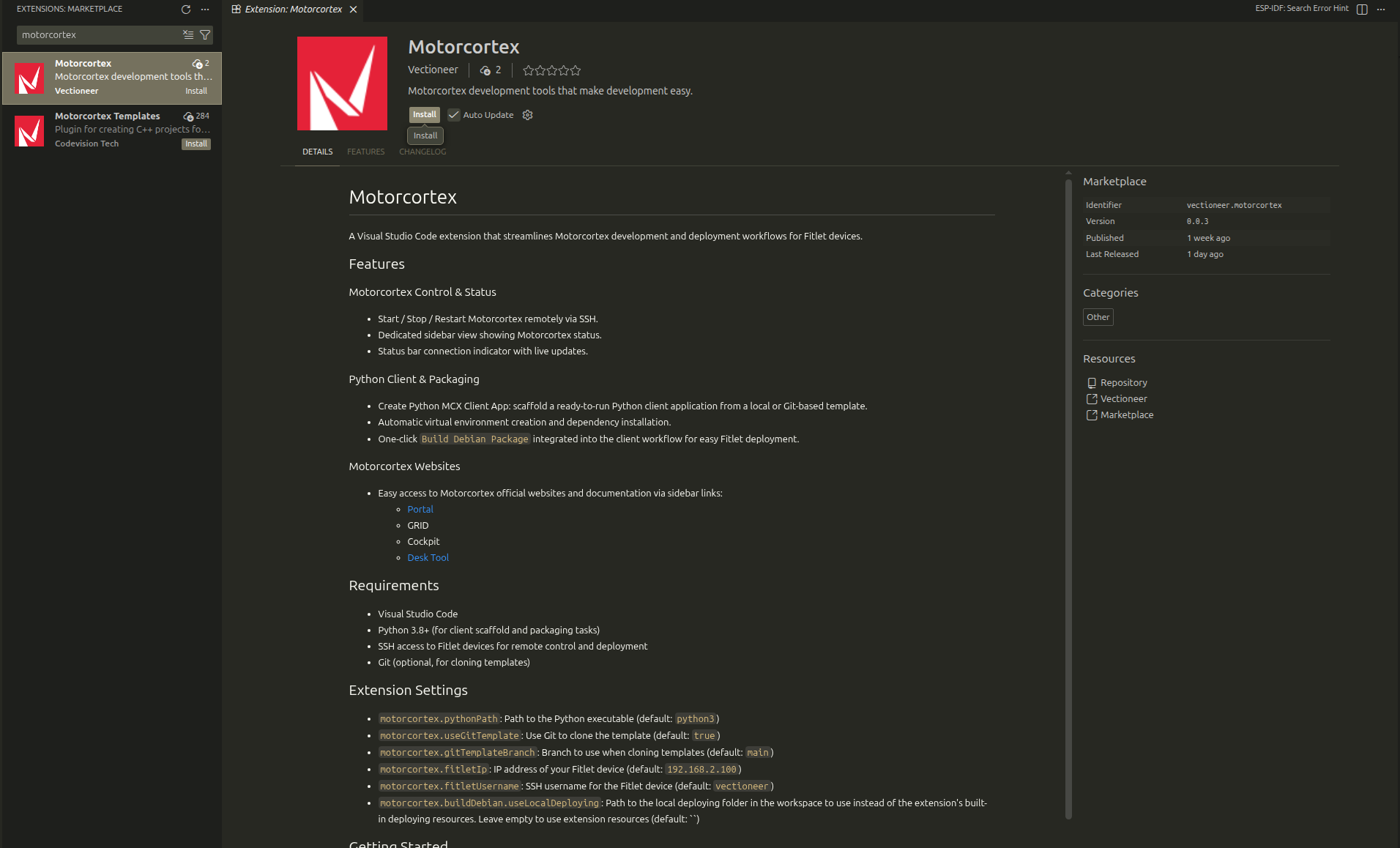Toggle split editor layout icon
The height and width of the screenshot is (848, 1400).
click(x=1362, y=10)
